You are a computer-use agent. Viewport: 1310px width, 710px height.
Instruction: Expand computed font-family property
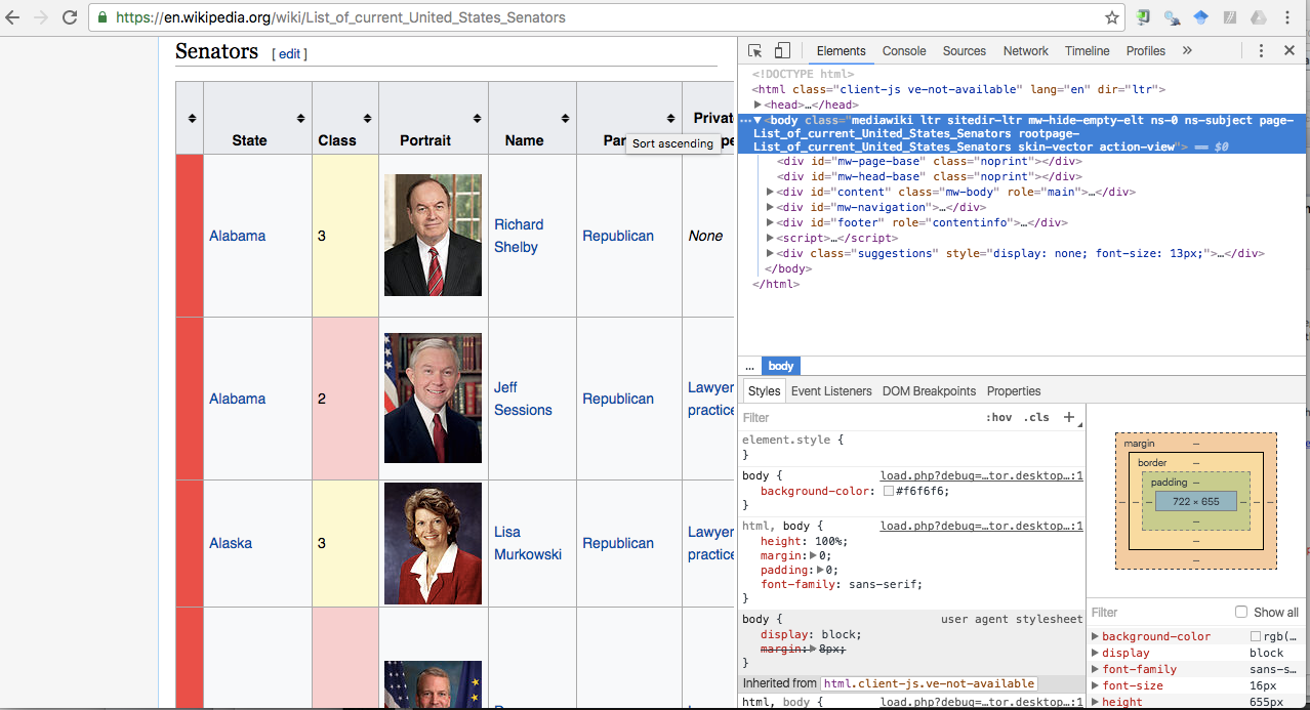coord(1095,670)
